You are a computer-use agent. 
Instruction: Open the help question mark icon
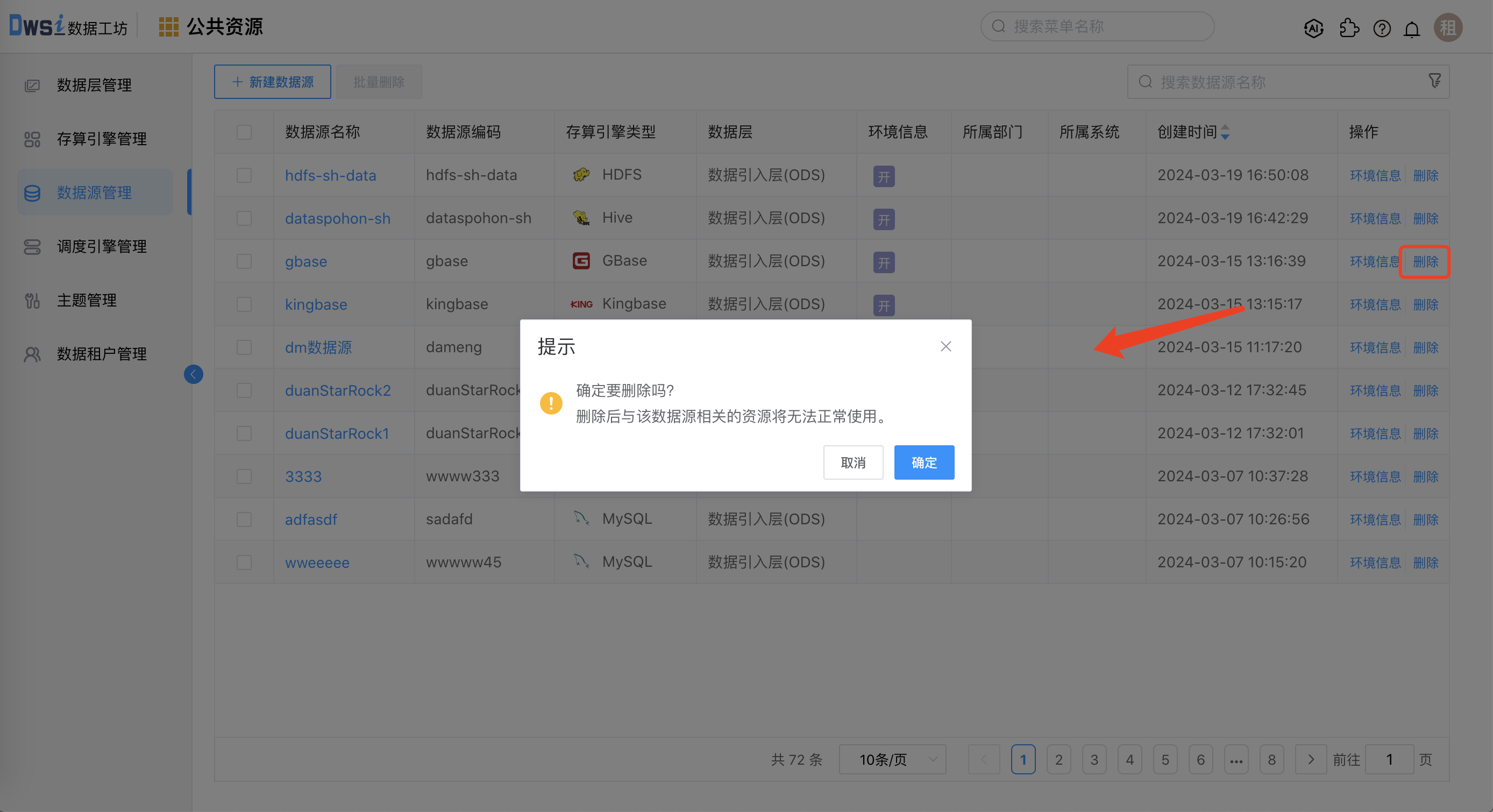click(x=1382, y=28)
